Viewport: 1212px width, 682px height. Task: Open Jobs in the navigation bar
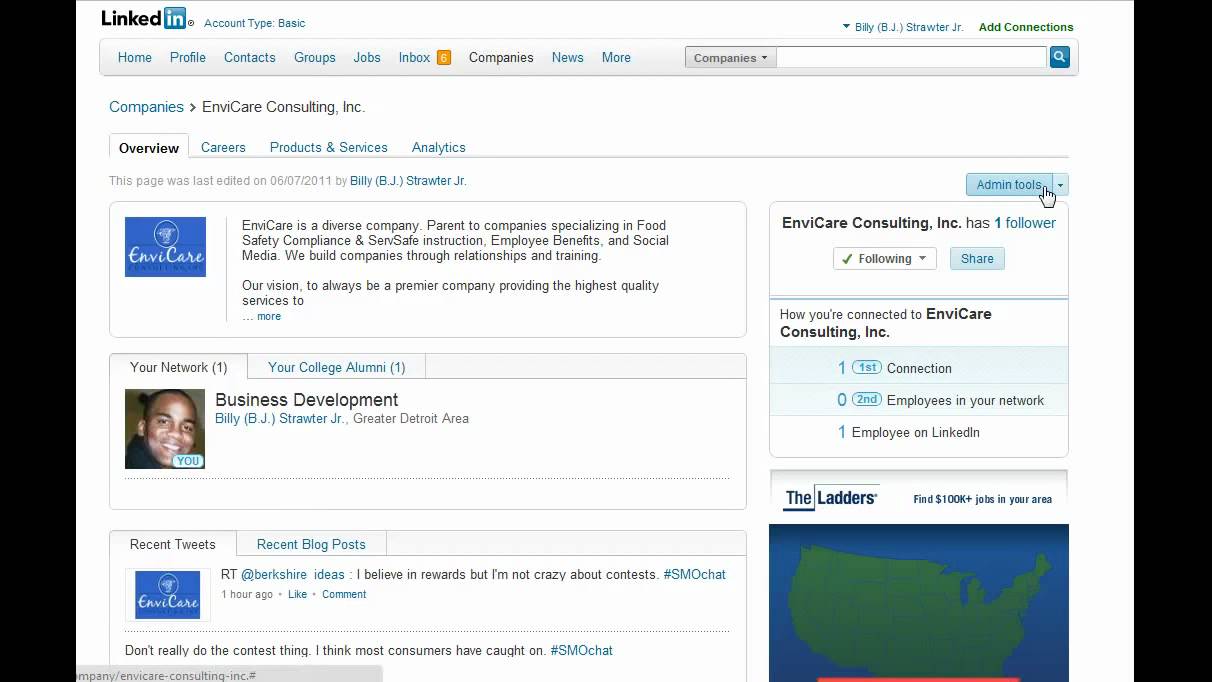click(x=367, y=58)
